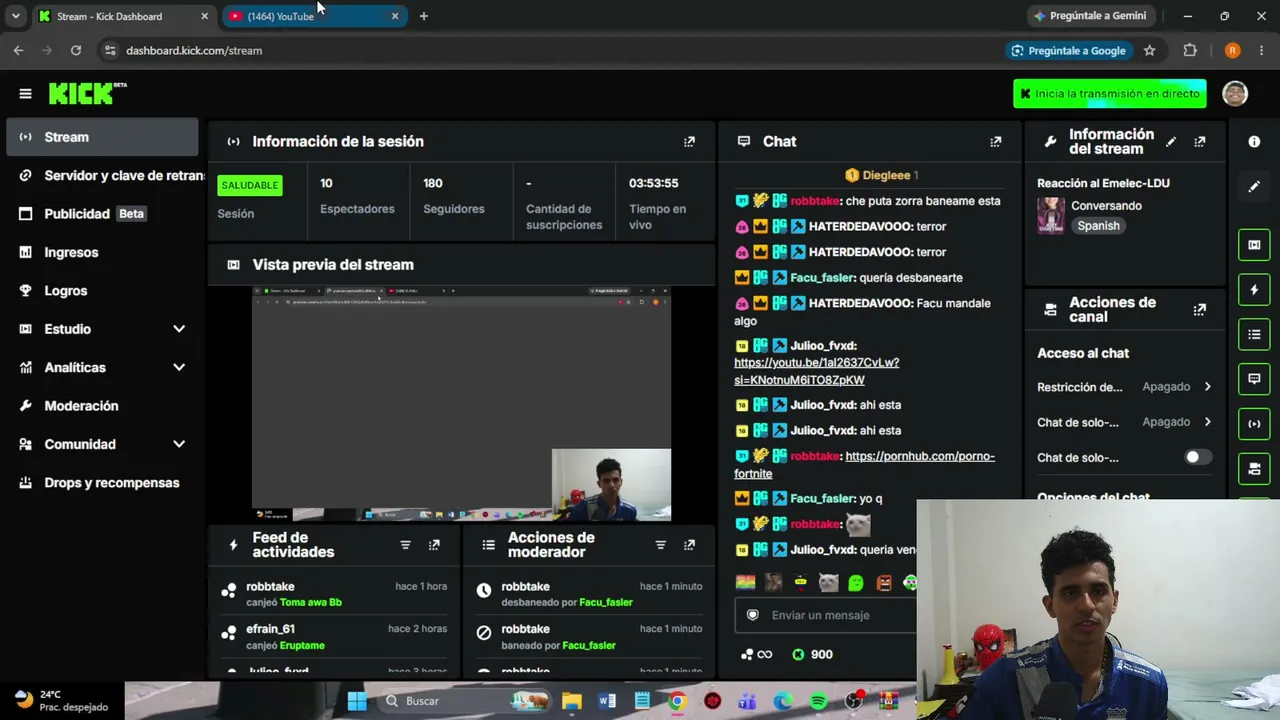
Task: Toggle the activity feed lightning icon in the right sidebar
Action: click(1254, 290)
